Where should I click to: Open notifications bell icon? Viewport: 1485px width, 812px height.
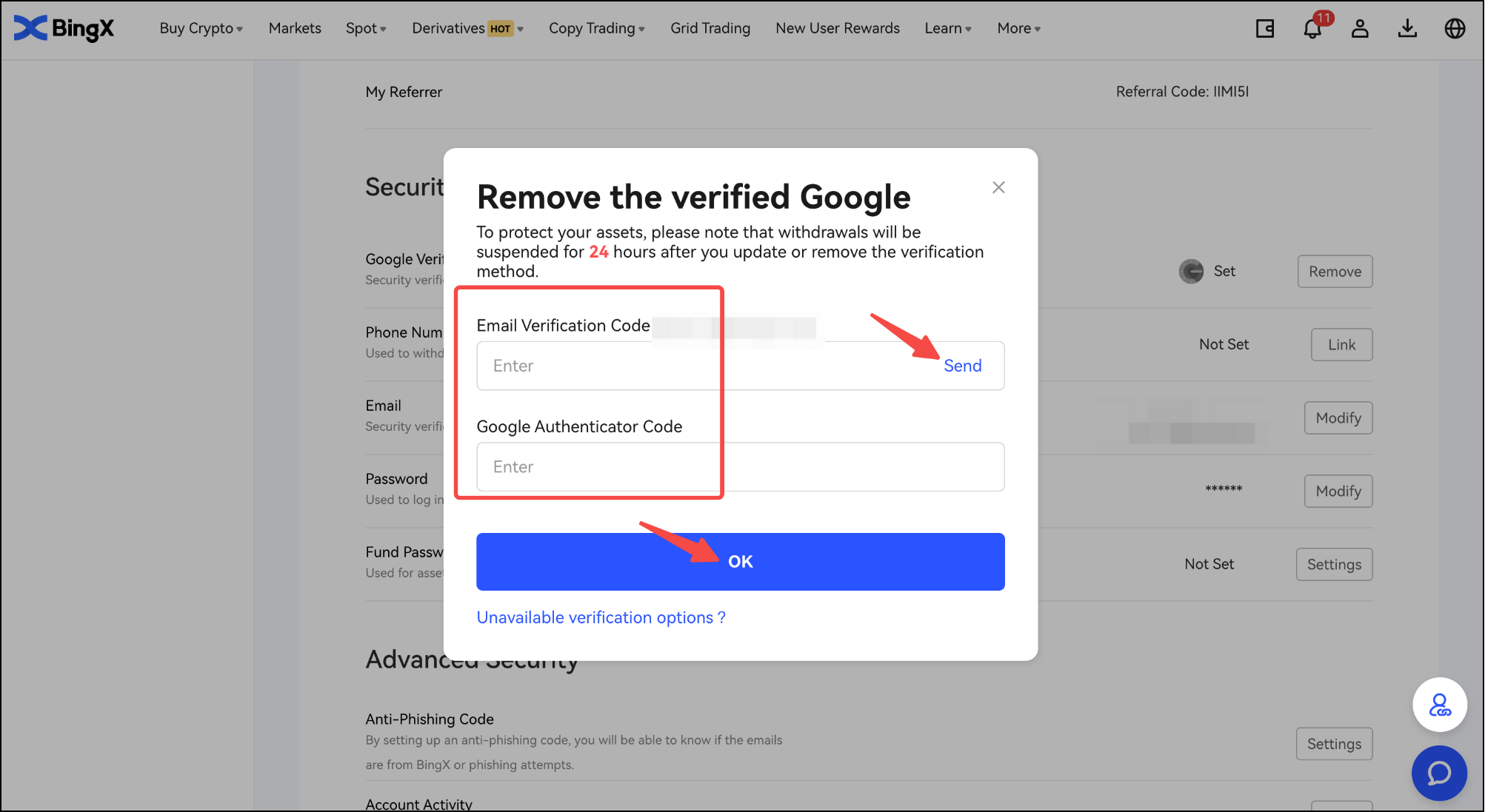pos(1312,29)
